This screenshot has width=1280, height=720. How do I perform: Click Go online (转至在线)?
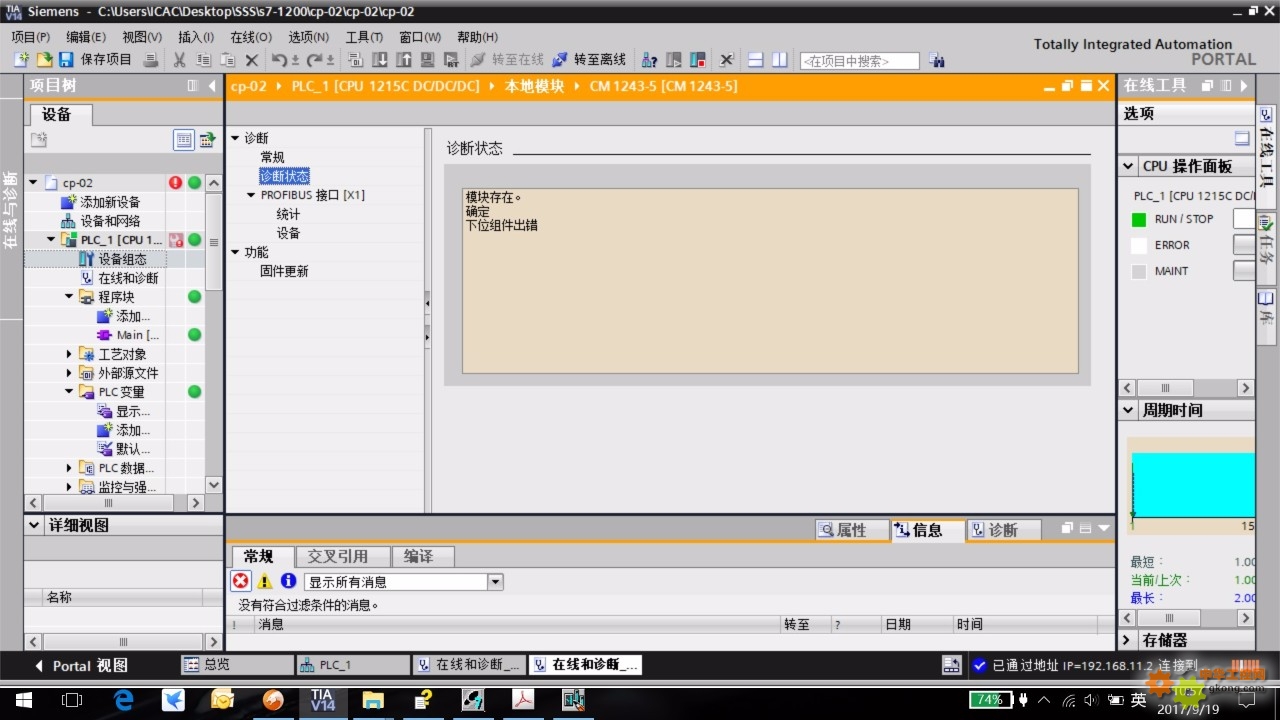click(x=507, y=60)
